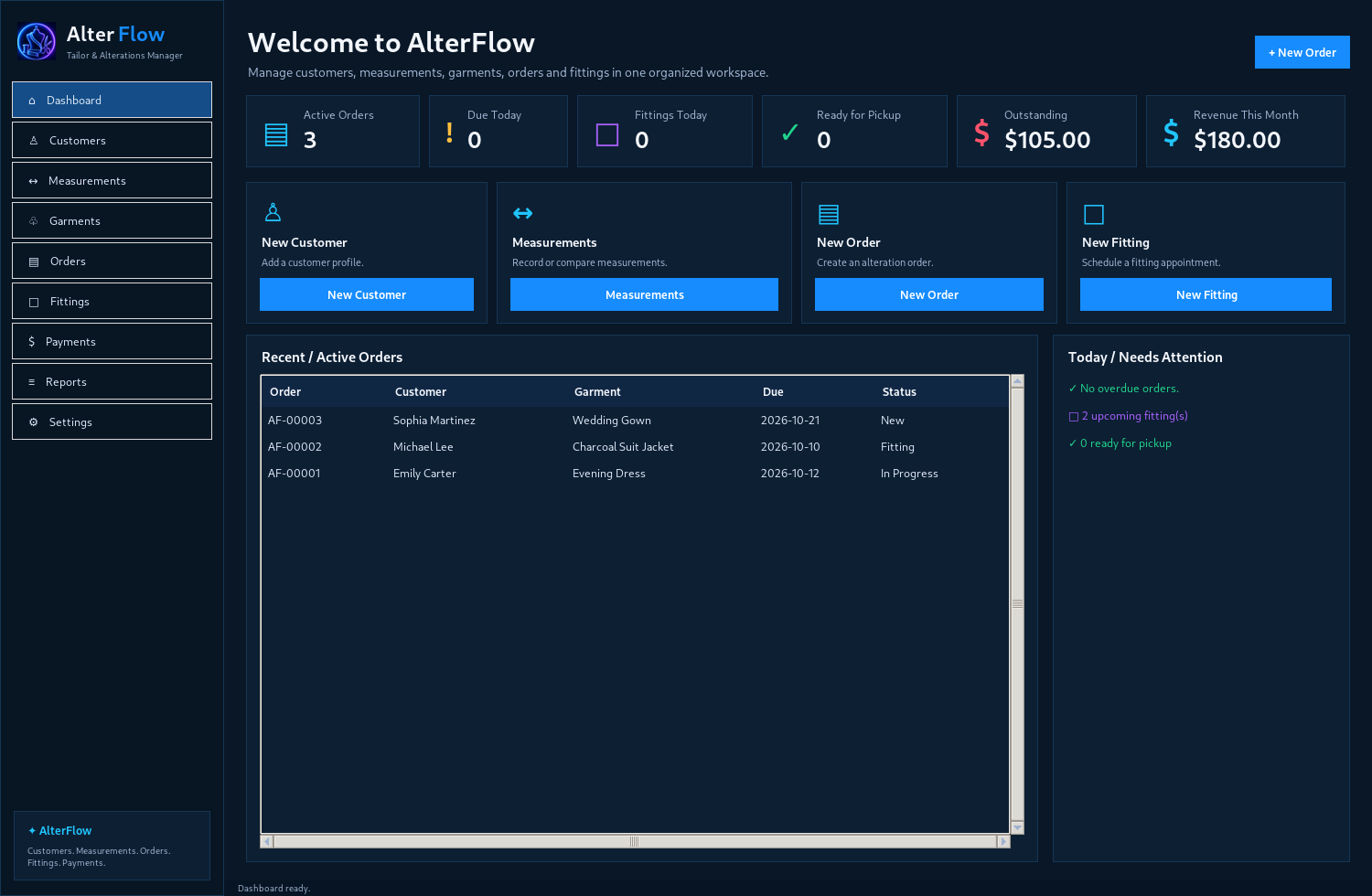This screenshot has width=1372, height=896.
Task: Click the orders table scroll-right arrow
Action: 1003,841
